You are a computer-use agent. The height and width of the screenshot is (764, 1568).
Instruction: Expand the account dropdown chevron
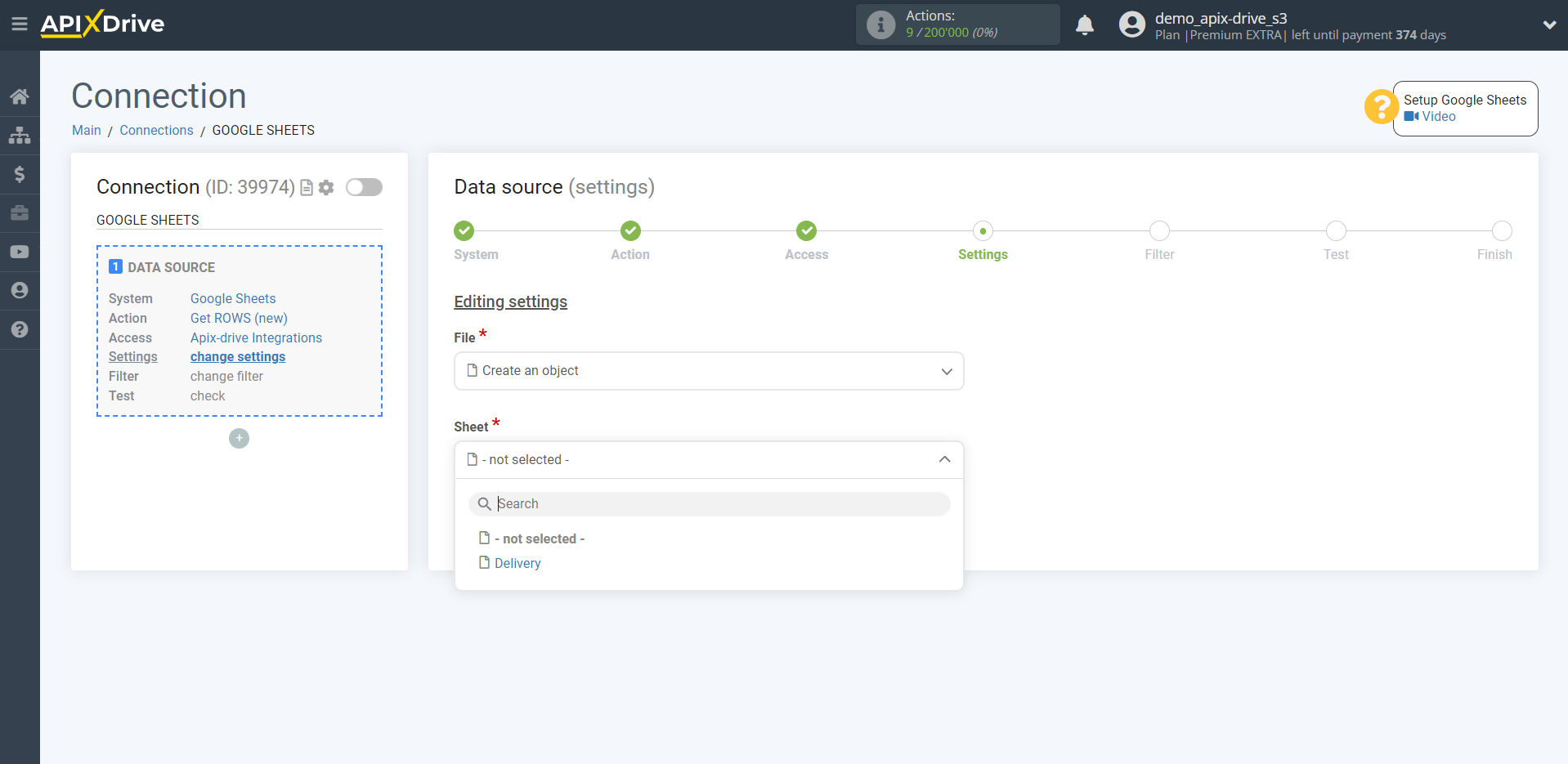[1549, 25]
